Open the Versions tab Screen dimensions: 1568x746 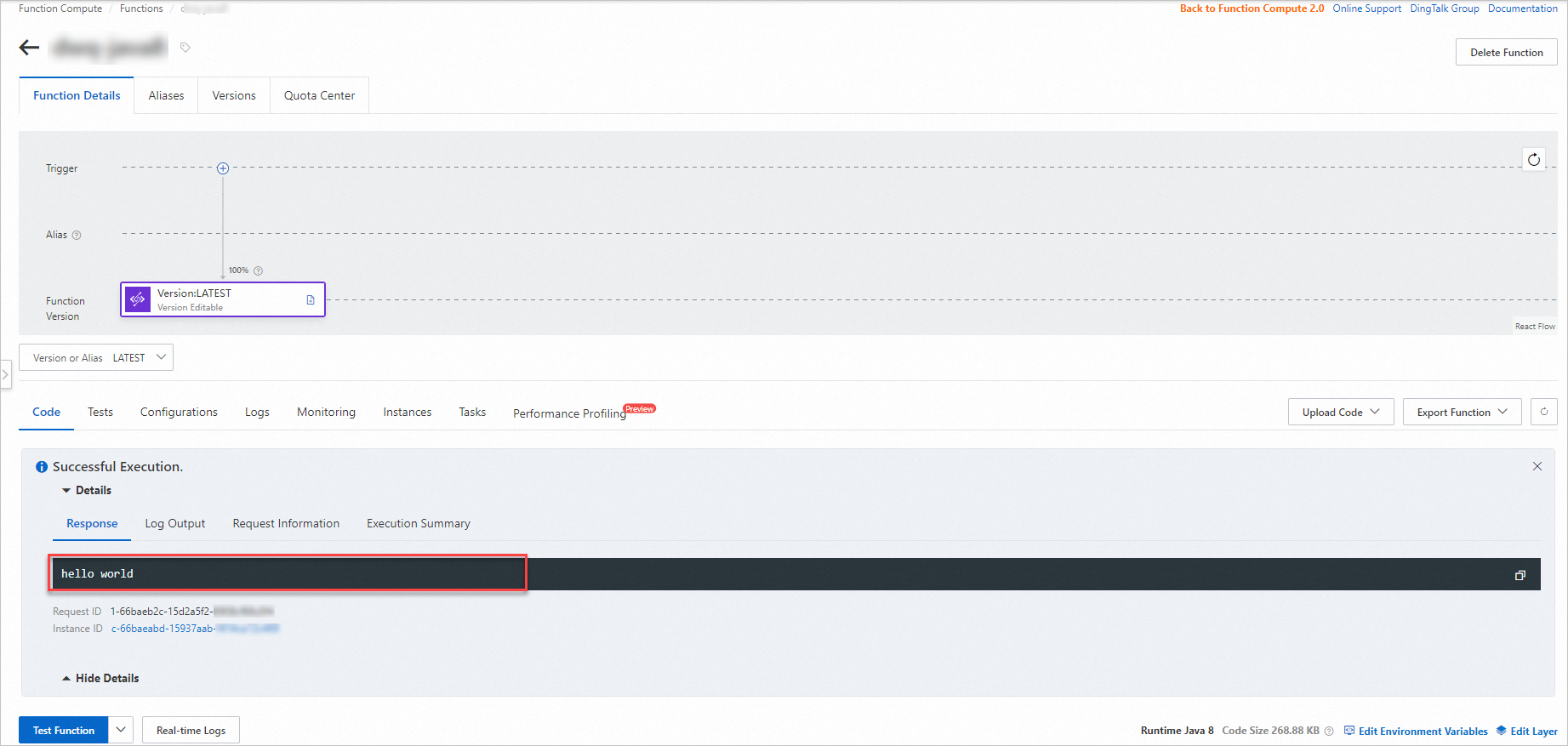[x=234, y=95]
